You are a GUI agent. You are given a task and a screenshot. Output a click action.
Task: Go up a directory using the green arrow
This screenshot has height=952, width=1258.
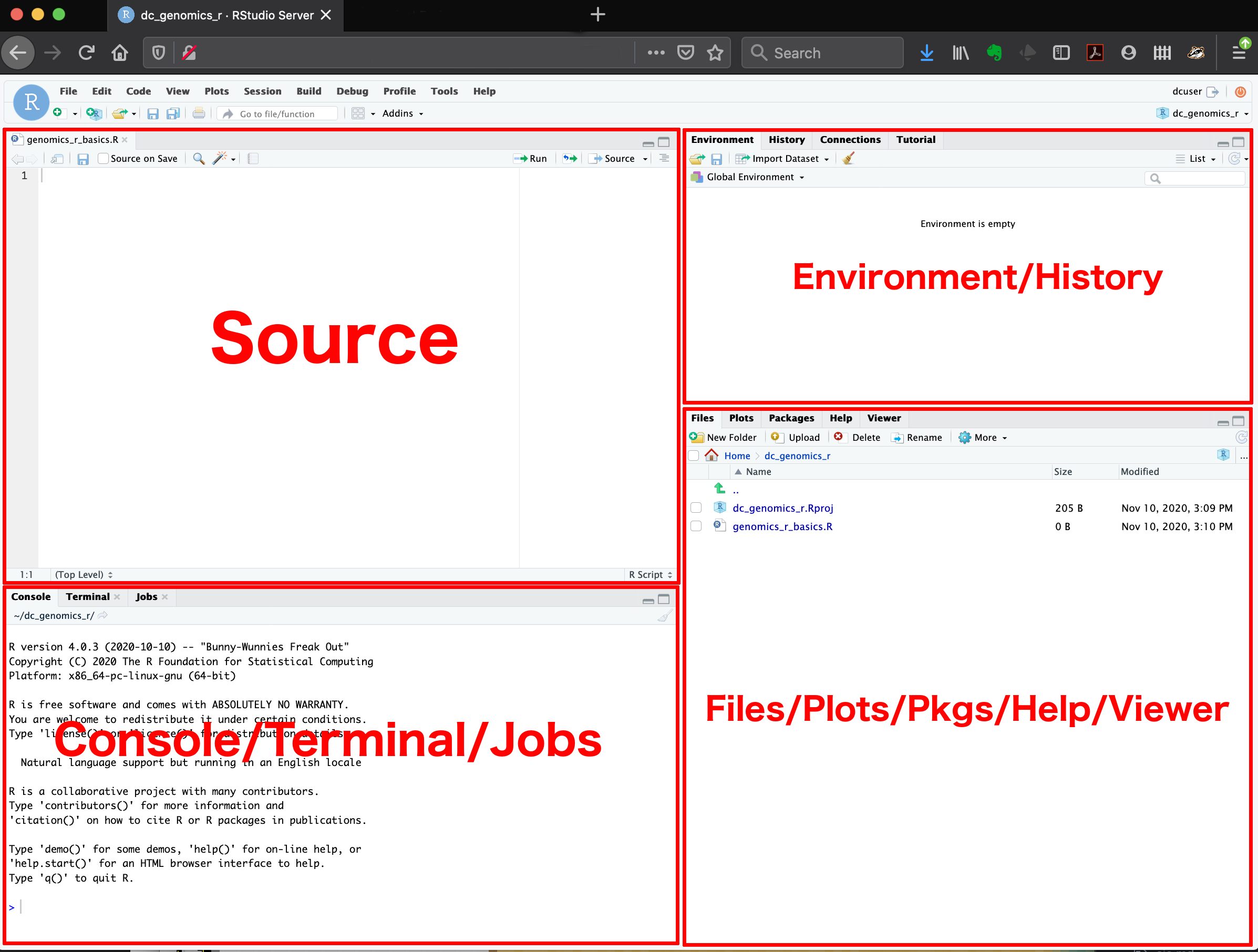(x=719, y=489)
